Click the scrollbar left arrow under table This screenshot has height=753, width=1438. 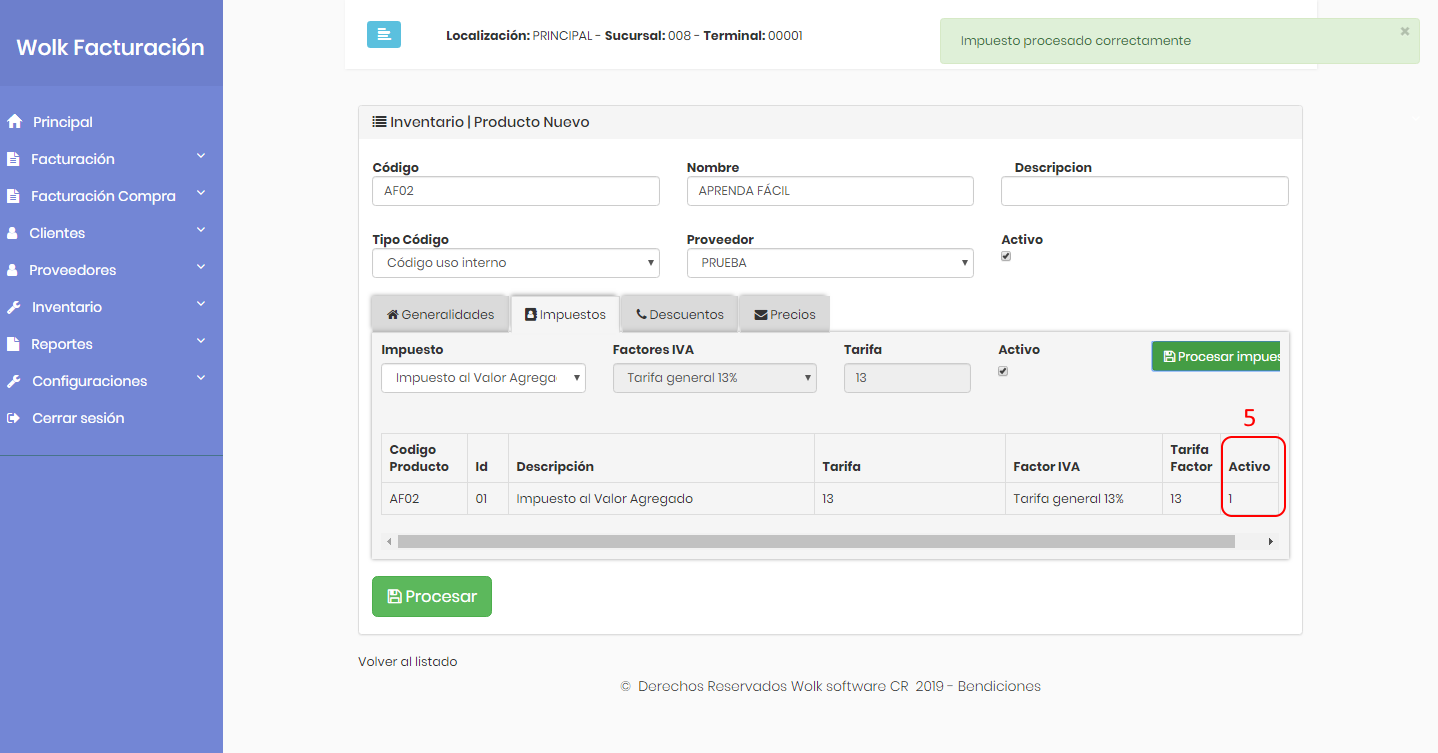point(389,541)
